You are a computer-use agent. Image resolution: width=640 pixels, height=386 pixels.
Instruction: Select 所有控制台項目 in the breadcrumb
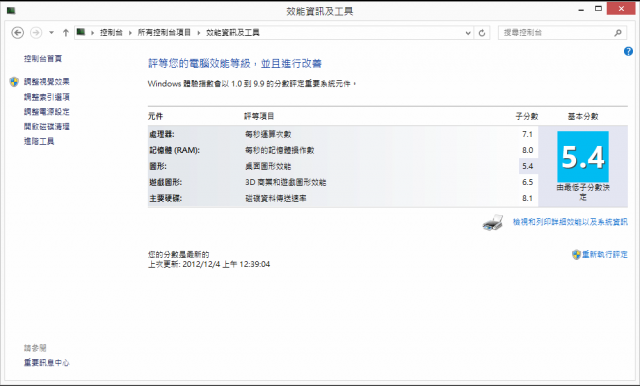tap(164, 33)
